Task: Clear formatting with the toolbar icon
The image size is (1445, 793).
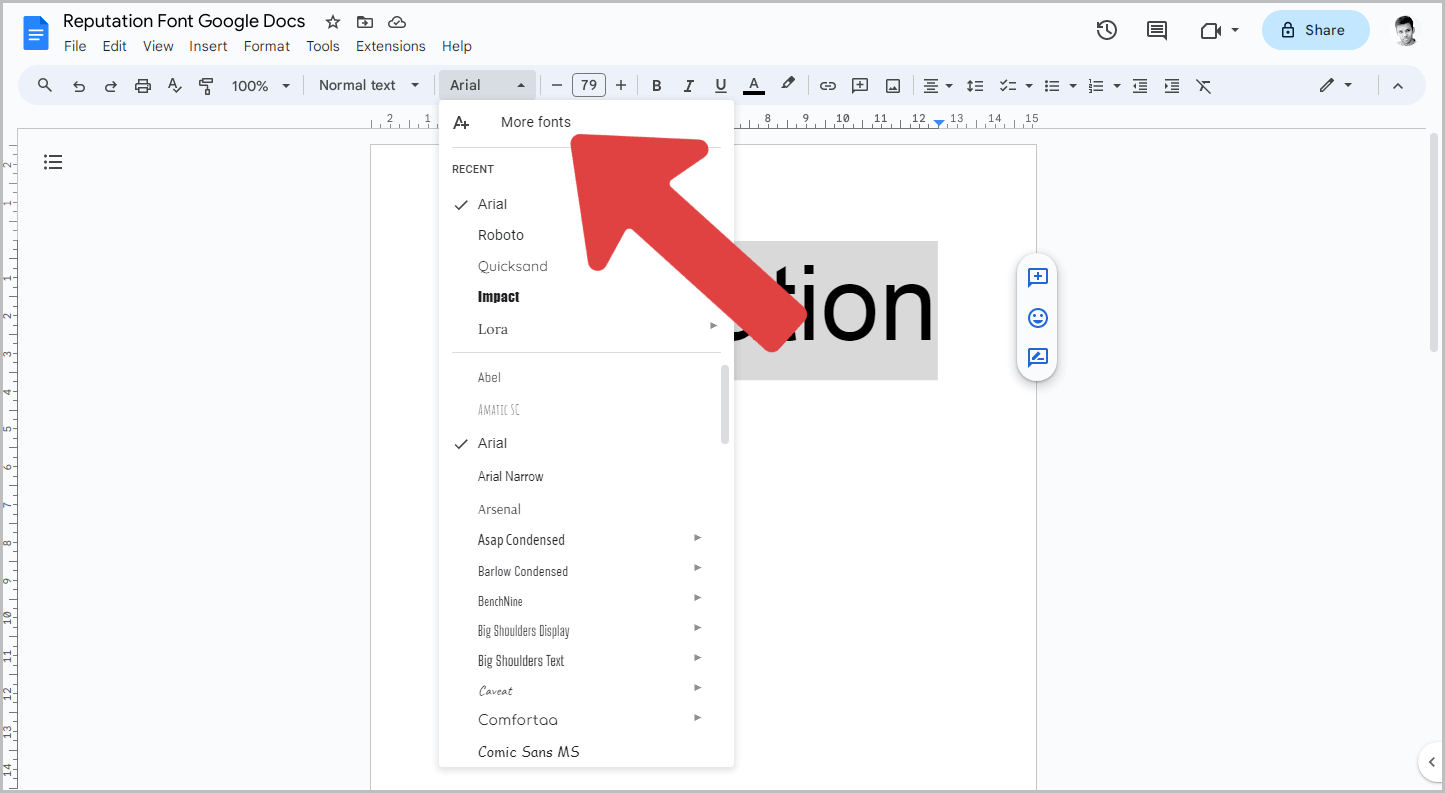Action: [1204, 85]
